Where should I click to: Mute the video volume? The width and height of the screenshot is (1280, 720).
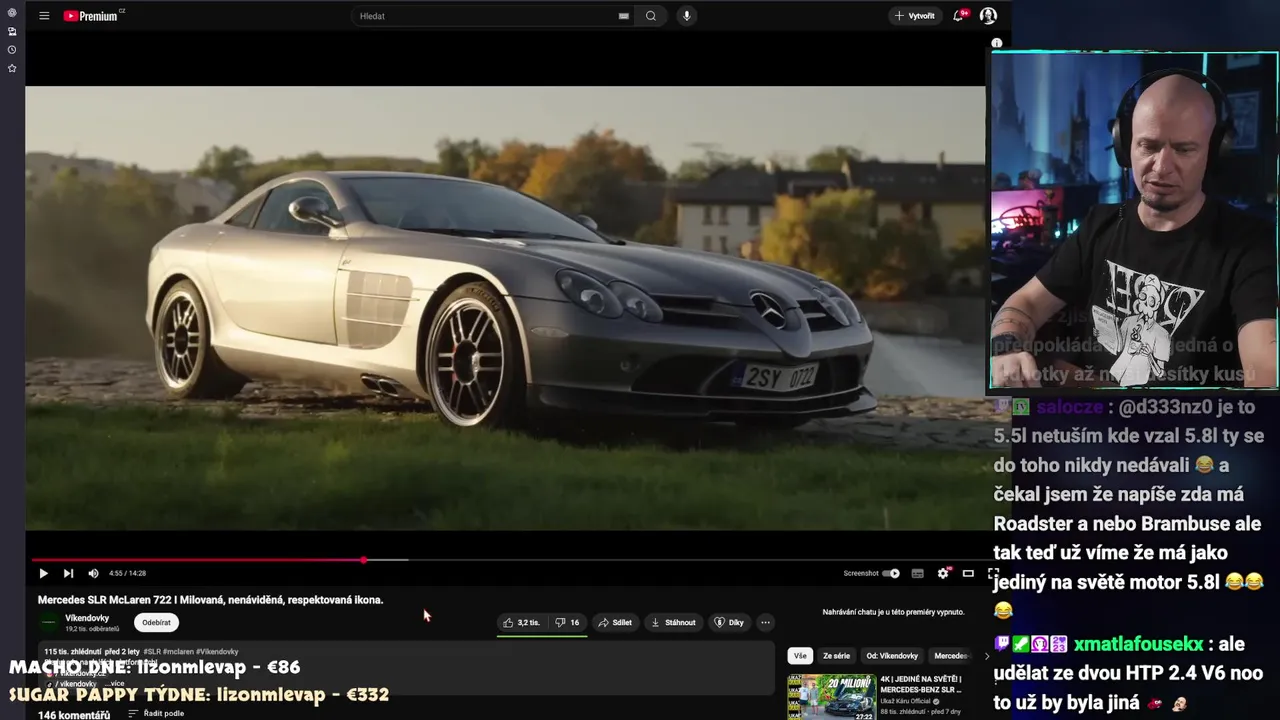click(93, 573)
